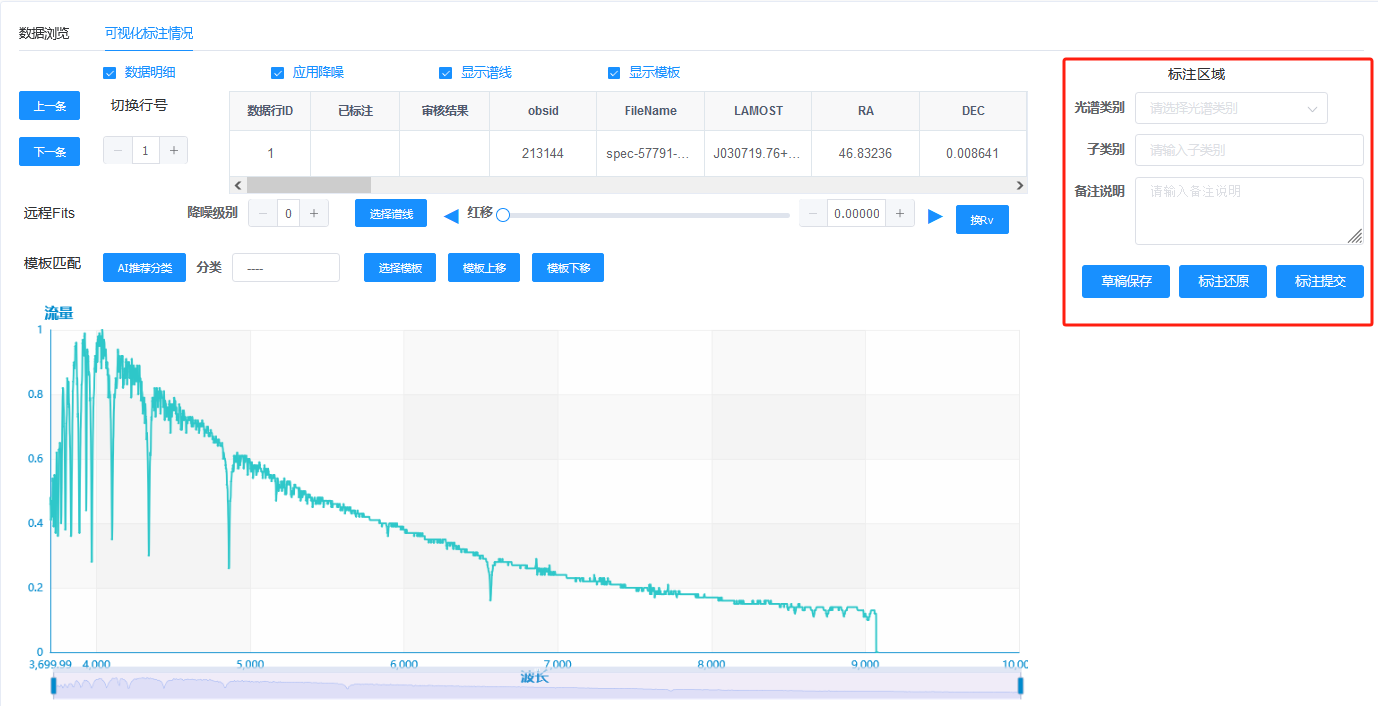The width and height of the screenshot is (1378, 706).
Task: Open the 光谱类别 dropdown
Action: [1230, 108]
